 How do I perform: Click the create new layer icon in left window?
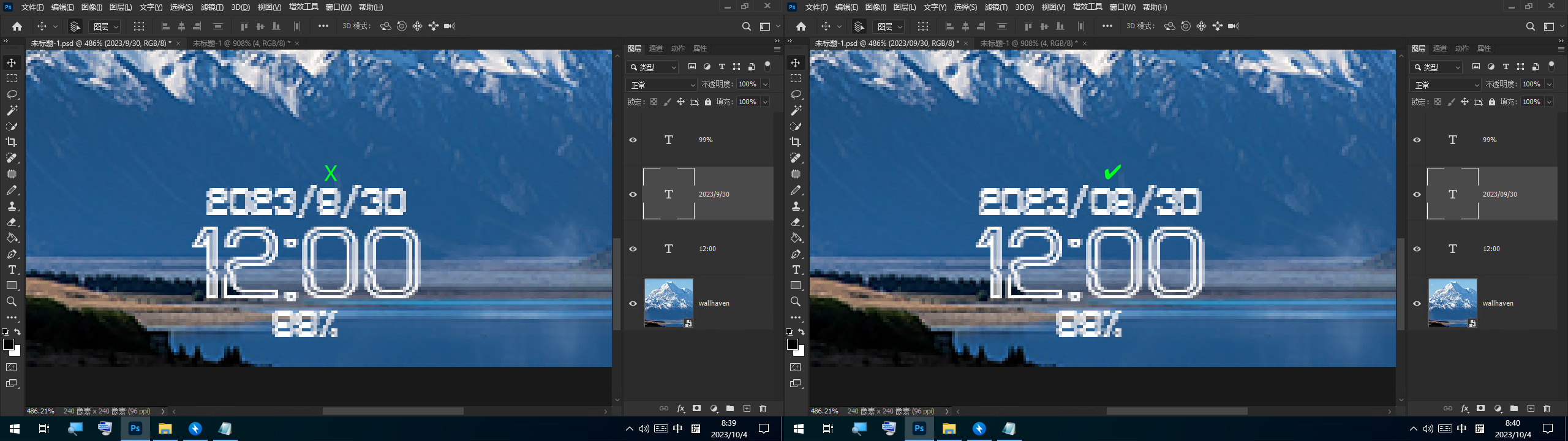(747, 409)
